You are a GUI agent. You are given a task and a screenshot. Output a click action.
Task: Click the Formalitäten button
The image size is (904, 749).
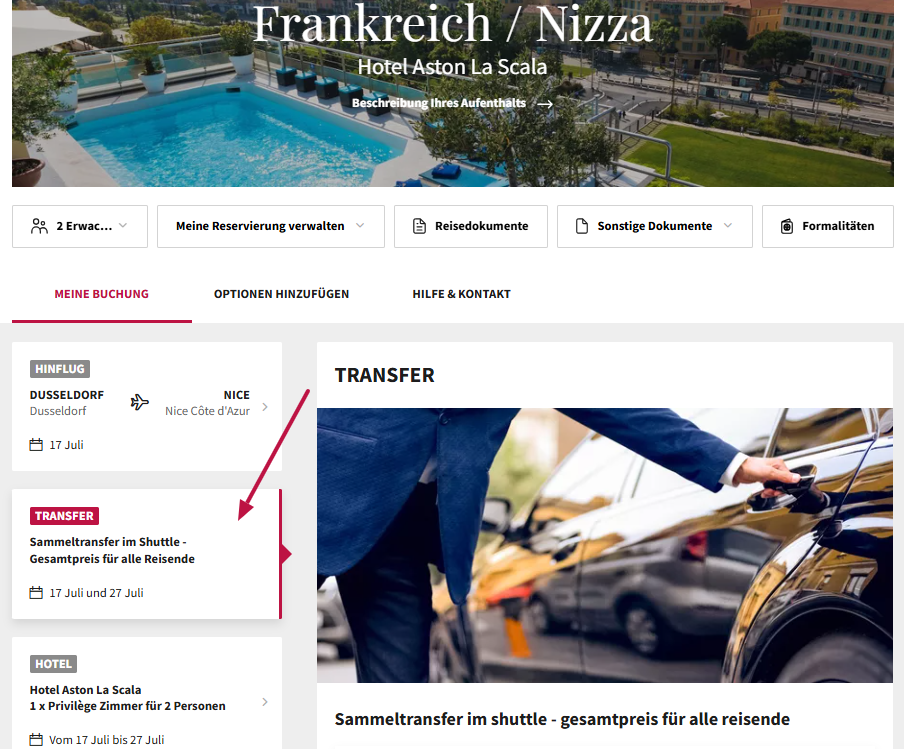tap(828, 226)
